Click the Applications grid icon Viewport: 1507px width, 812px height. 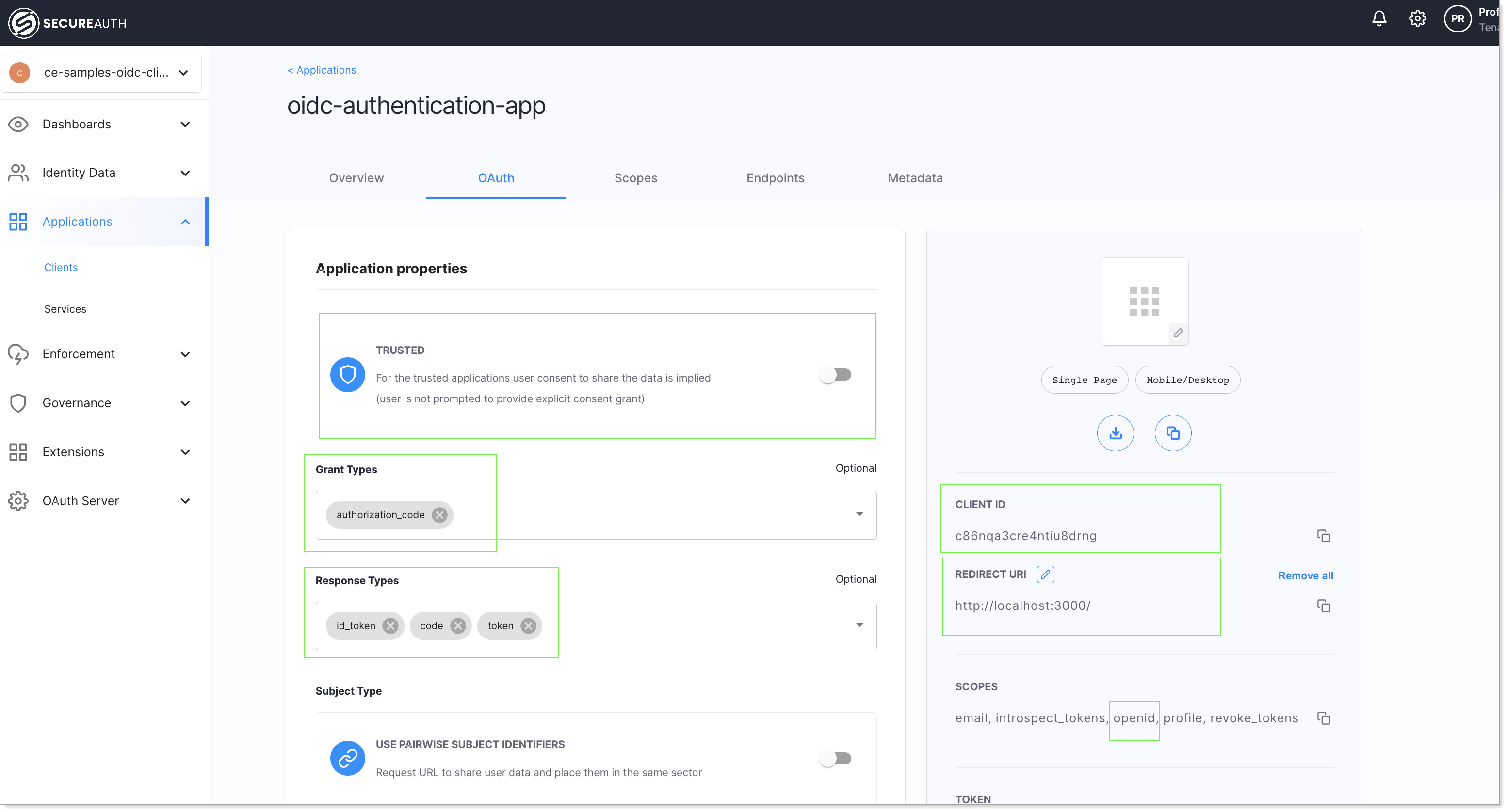[18, 222]
